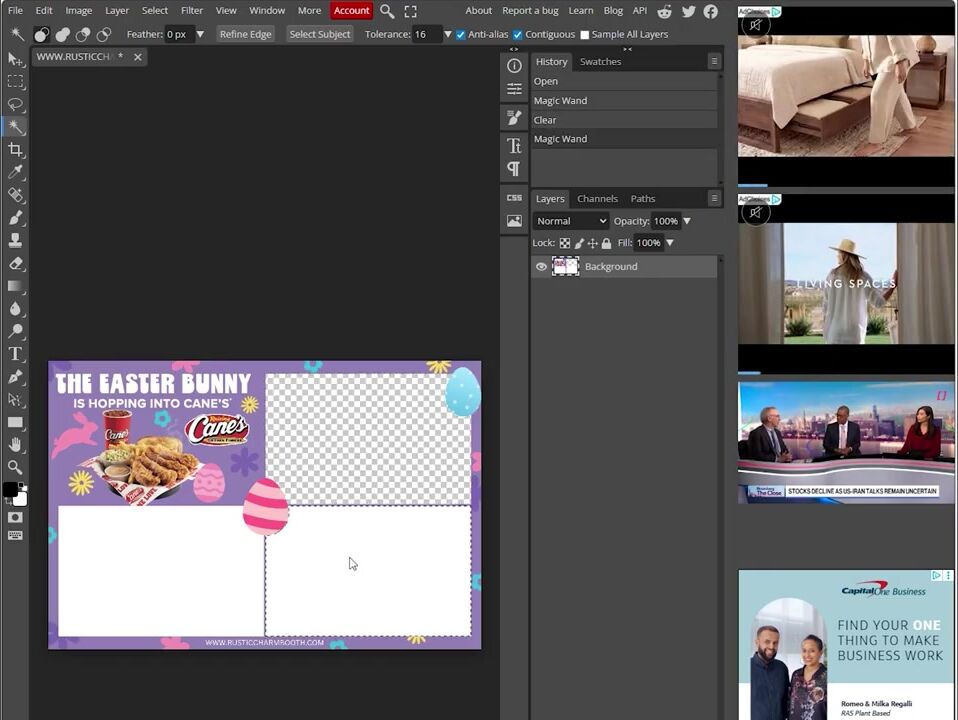Select the Eraser tool
This screenshot has height=720, width=958.
click(x=15, y=263)
